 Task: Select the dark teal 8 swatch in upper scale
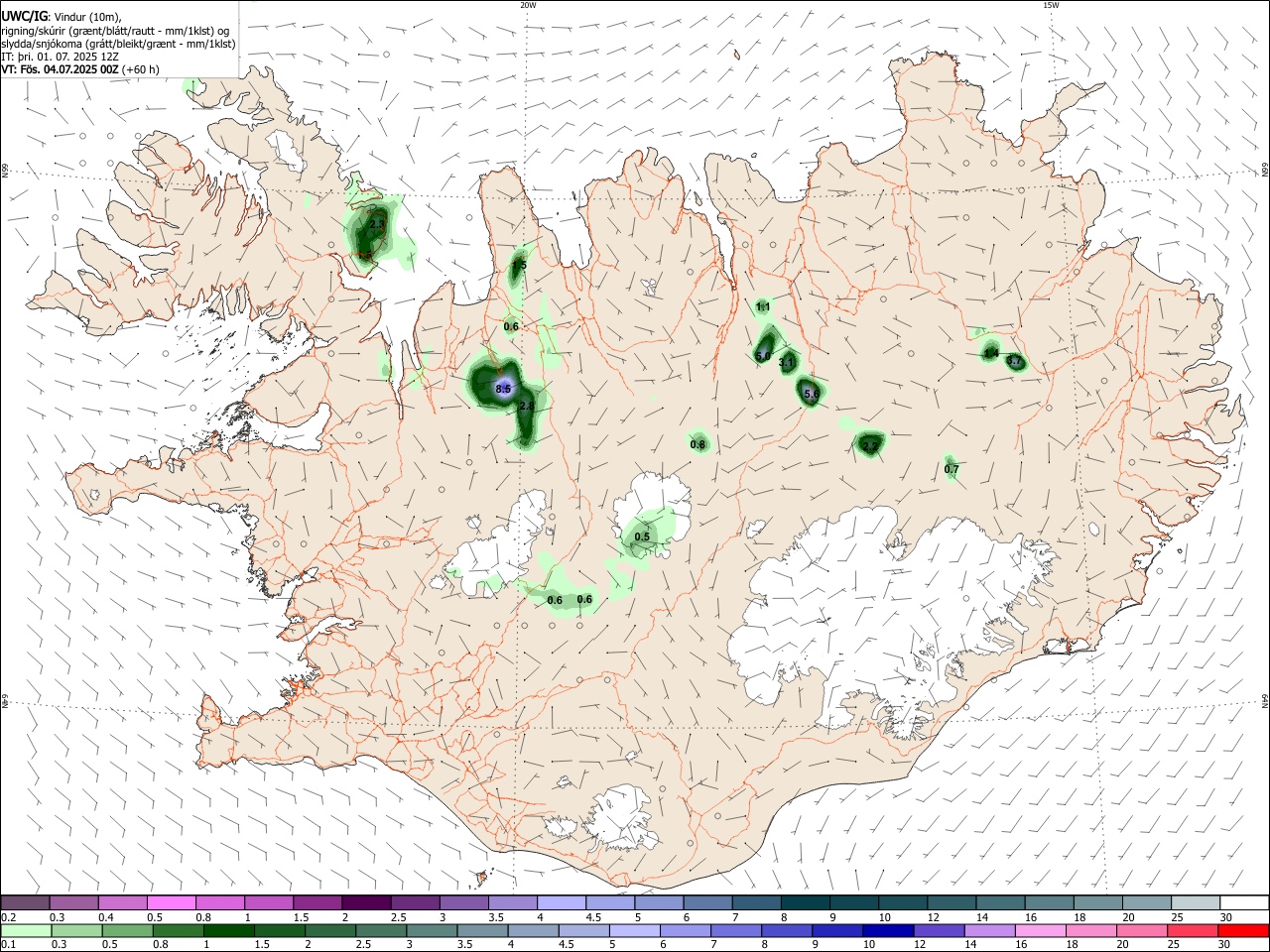[x=805, y=903]
